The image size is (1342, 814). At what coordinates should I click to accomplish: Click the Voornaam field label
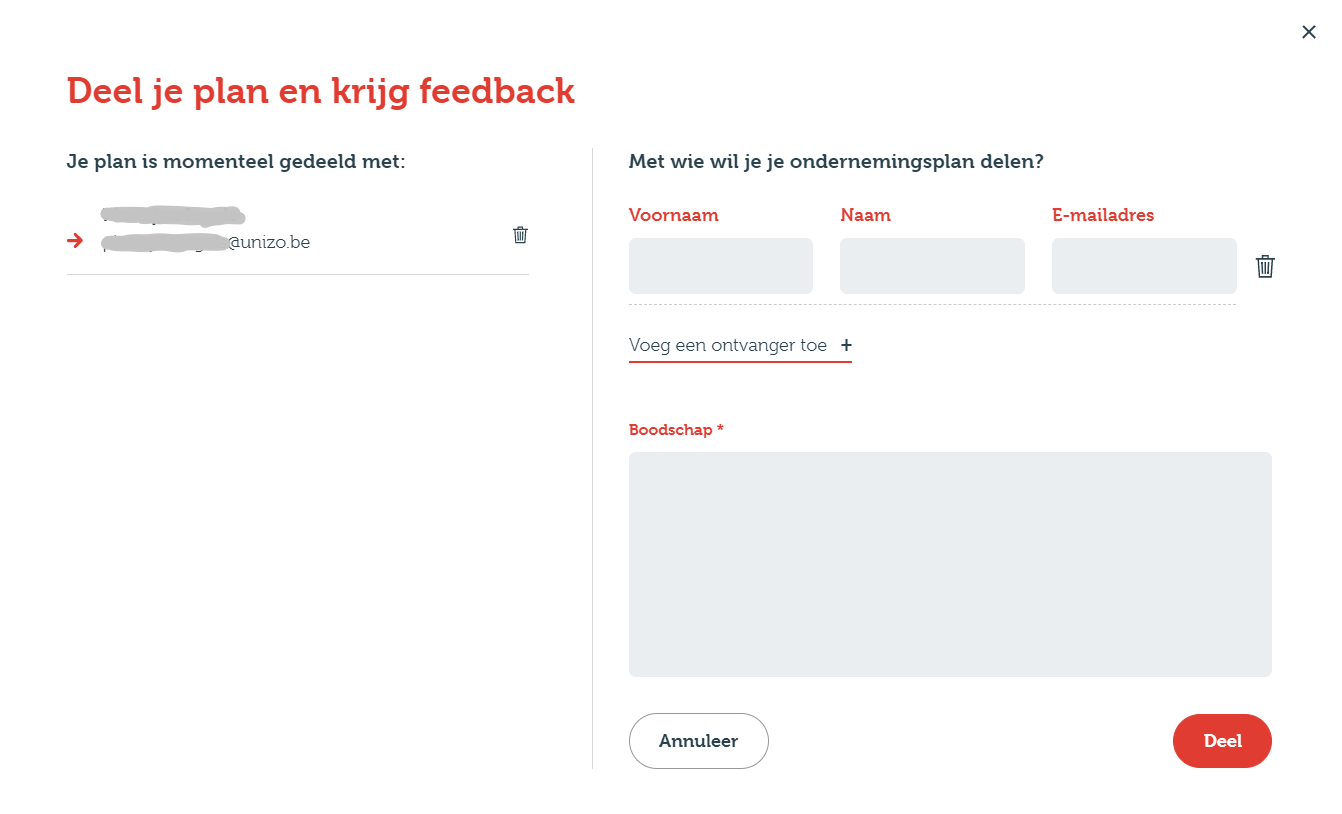[674, 215]
